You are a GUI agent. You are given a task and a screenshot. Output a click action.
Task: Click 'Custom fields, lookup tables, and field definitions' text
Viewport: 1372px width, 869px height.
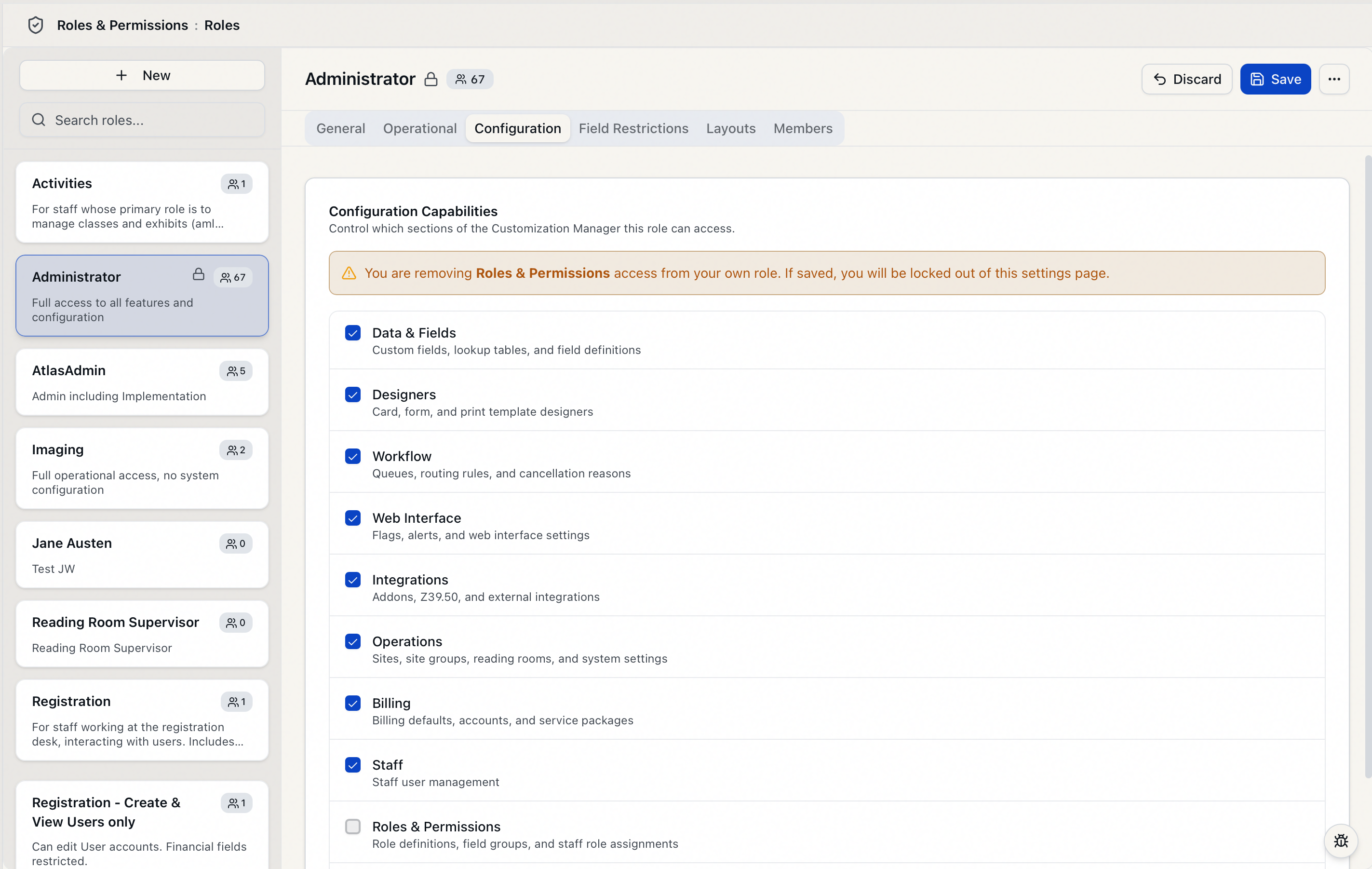coord(507,350)
